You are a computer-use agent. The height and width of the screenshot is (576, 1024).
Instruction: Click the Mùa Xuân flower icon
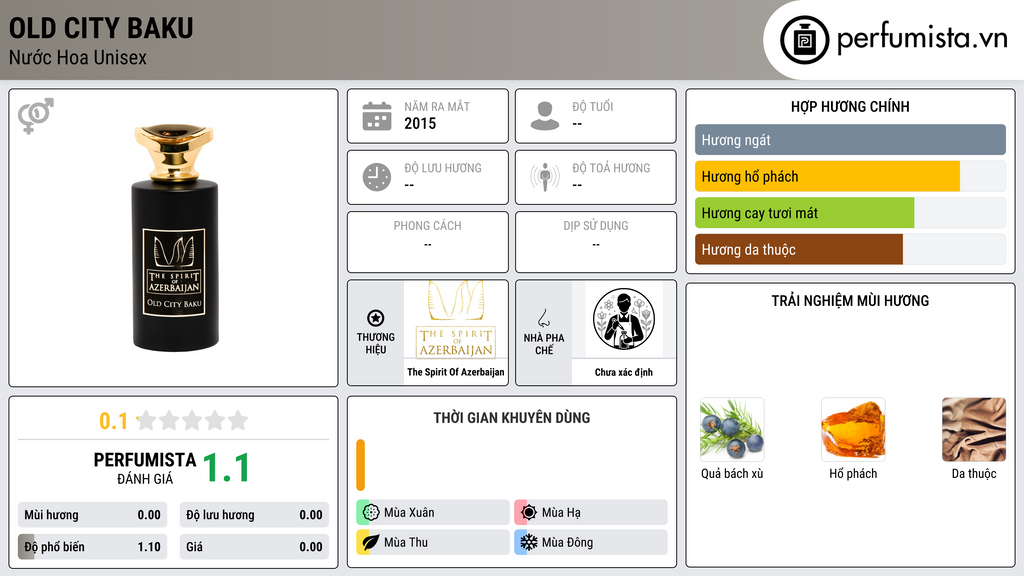(371, 513)
